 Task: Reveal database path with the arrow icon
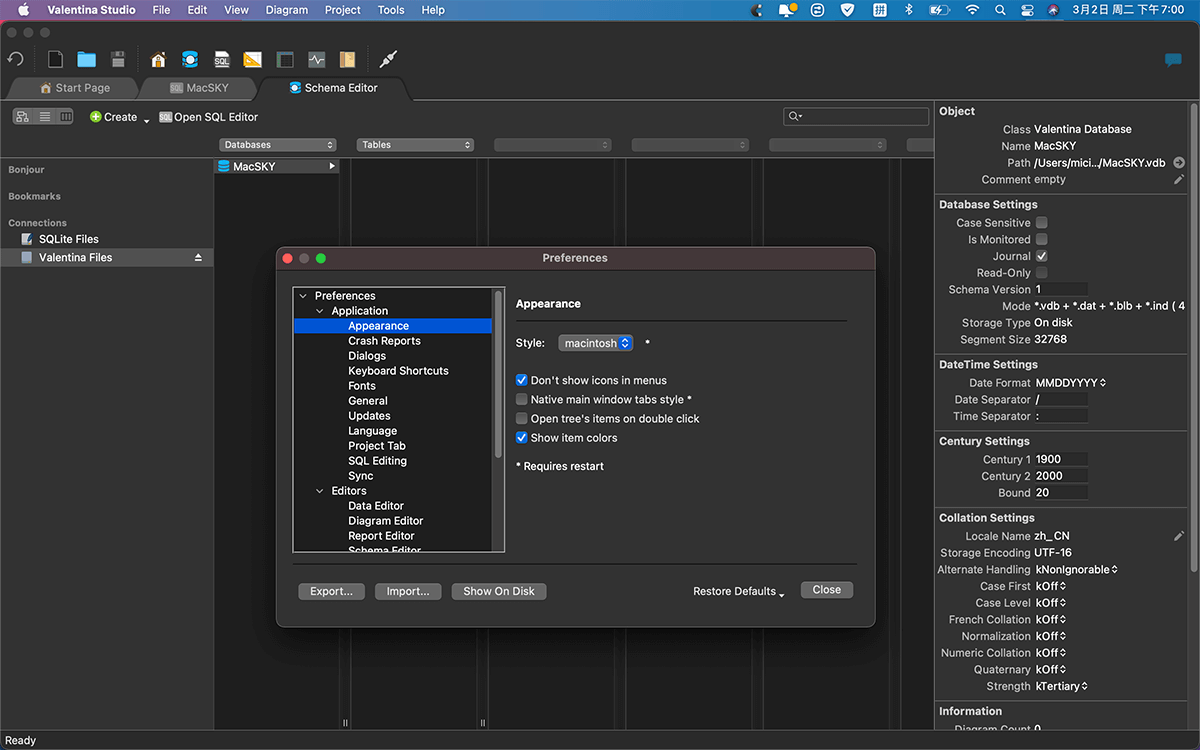[1179, 163]
